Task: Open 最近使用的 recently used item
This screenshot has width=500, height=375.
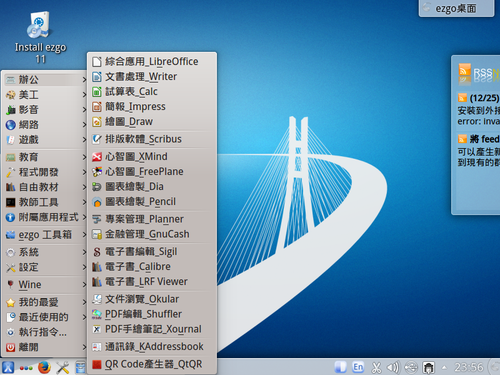Action: (x=45, y=317)
